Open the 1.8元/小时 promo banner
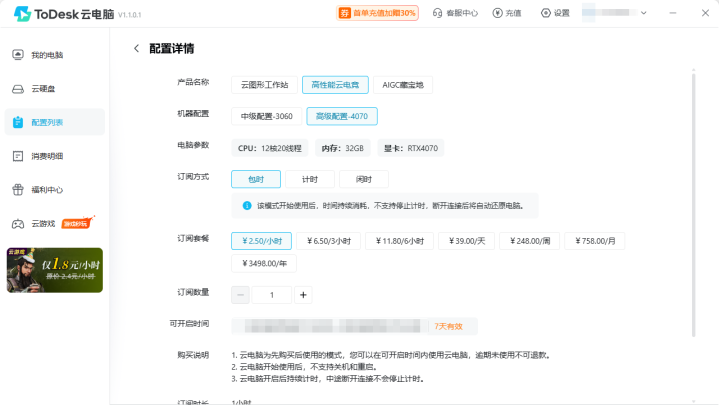The width and height of the screenshot is (719, 405). point(55,270)
